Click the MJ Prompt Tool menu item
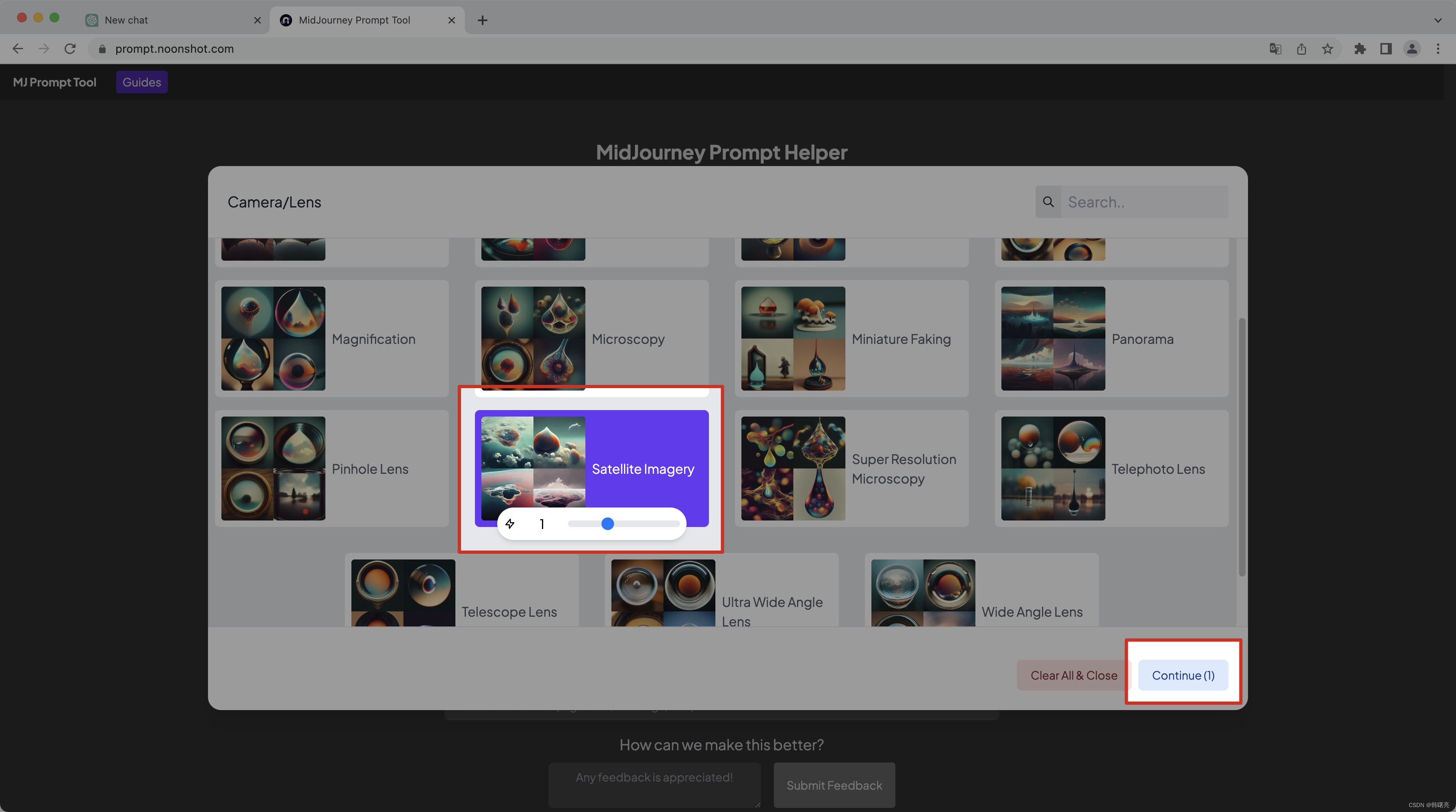The image size is (1456, 812). point(54,82)
